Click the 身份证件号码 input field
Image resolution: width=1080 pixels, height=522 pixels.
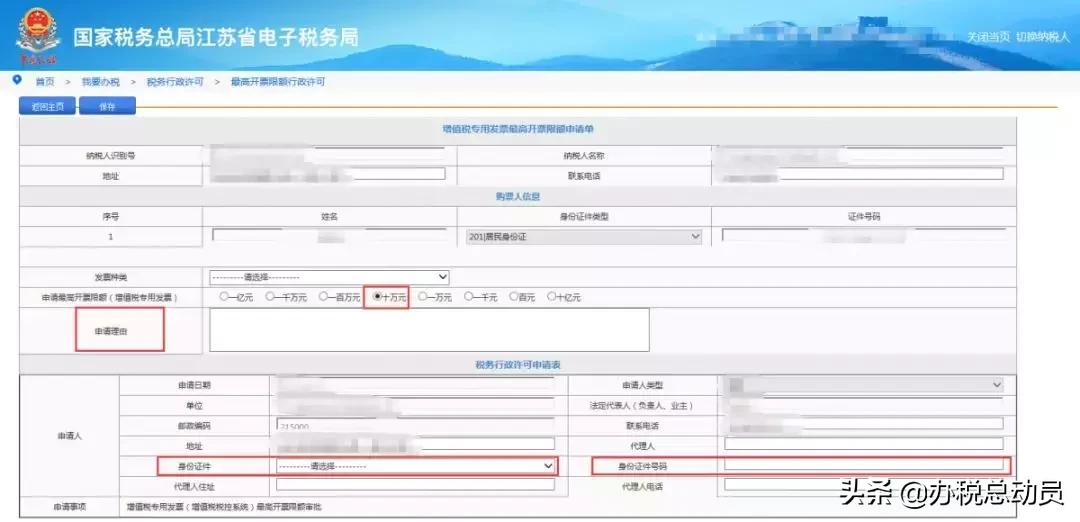click(864, 465)
